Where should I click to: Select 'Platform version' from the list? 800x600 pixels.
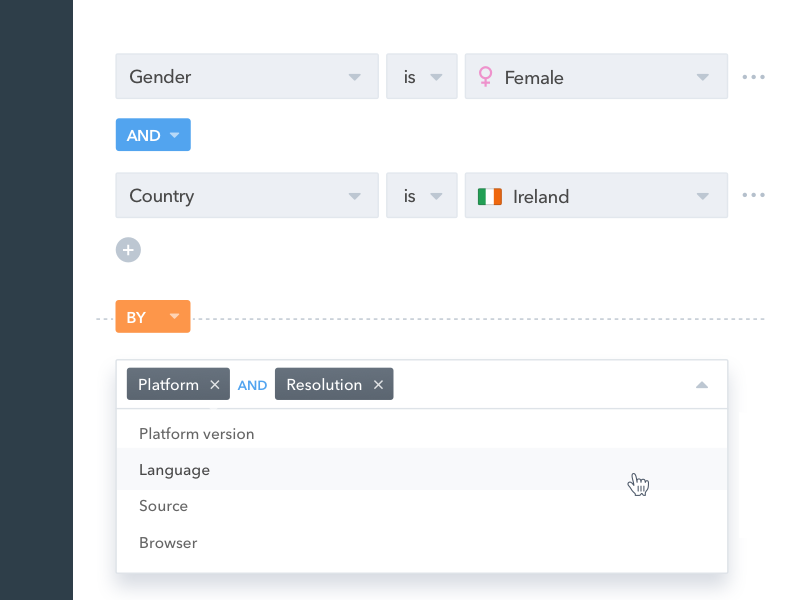[196, 433]
